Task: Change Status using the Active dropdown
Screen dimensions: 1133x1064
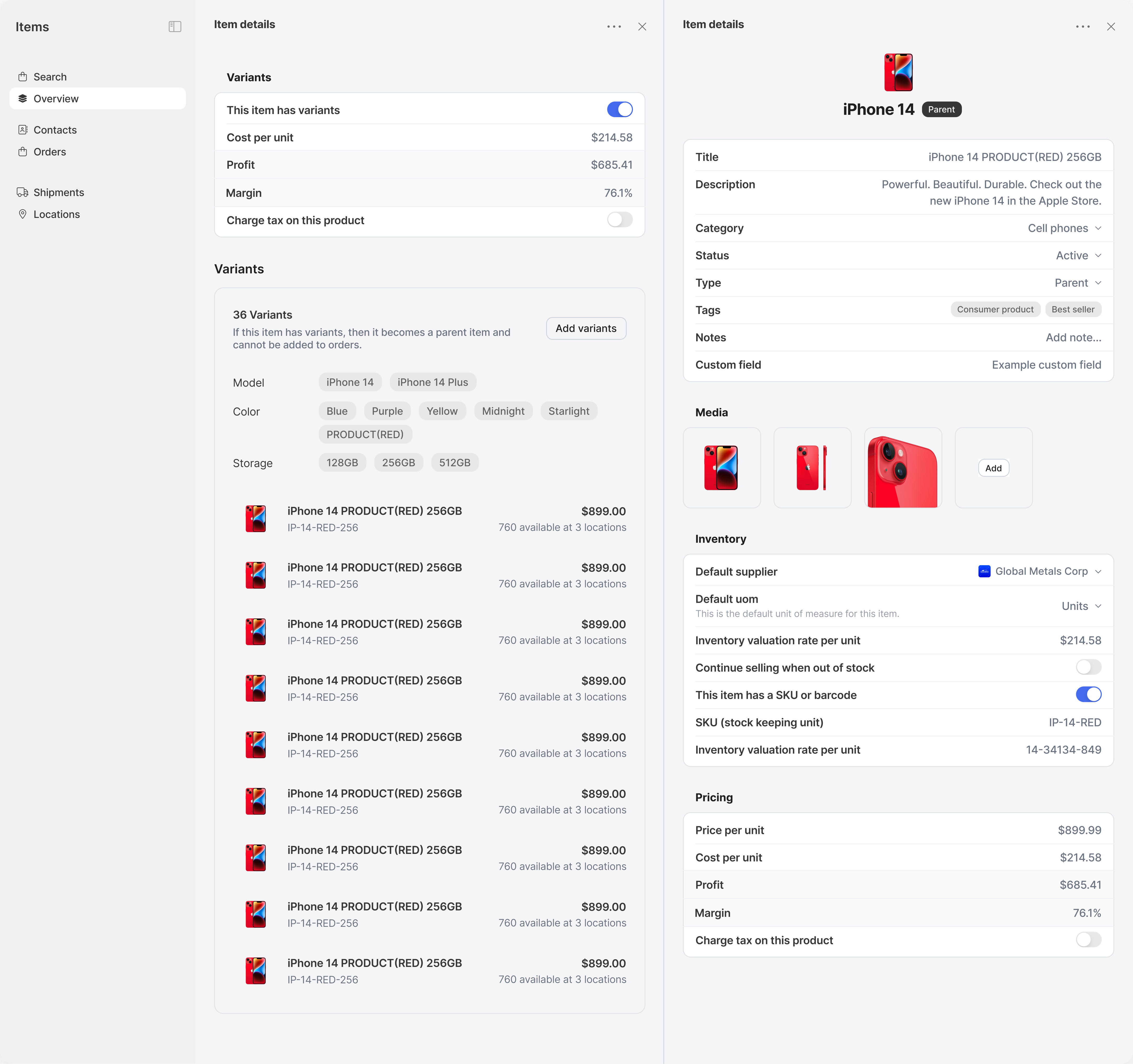Action: pyautogui.click(x=1078, y=255)
